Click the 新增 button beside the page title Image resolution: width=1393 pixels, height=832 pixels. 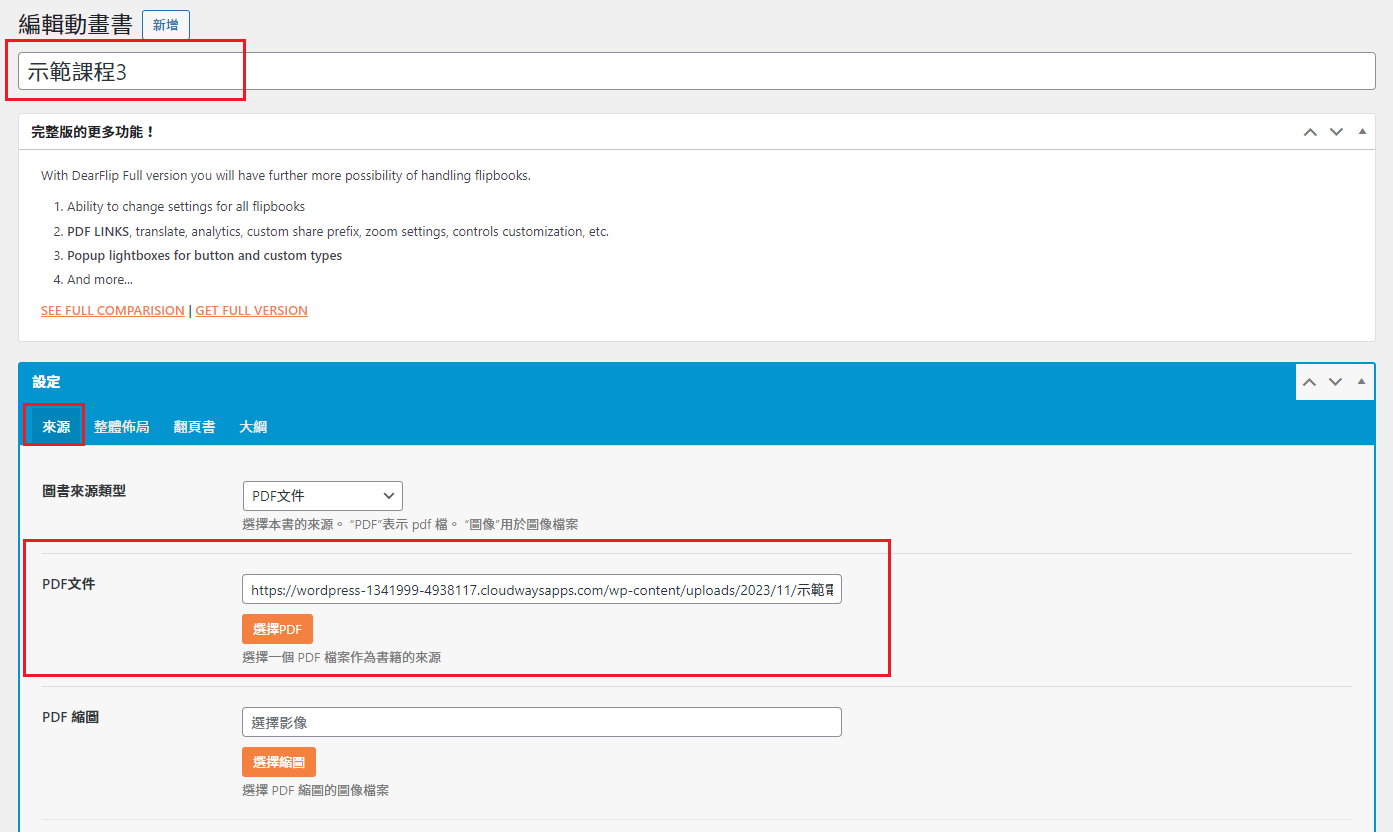tap(165, 25)
